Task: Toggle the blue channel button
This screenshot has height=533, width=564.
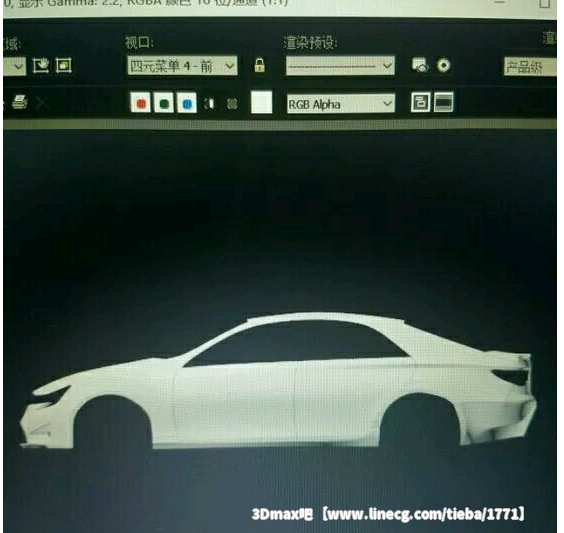Action: tap(187, 103)
